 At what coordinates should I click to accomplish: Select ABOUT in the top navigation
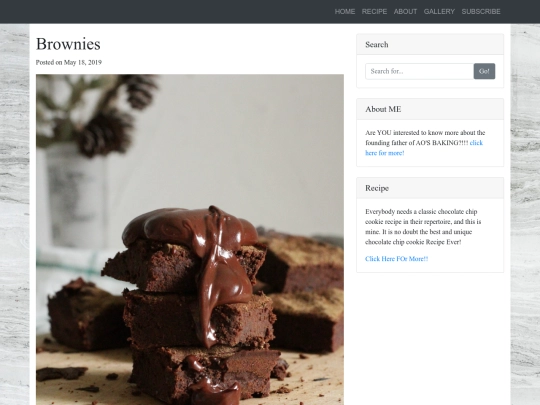405,12
